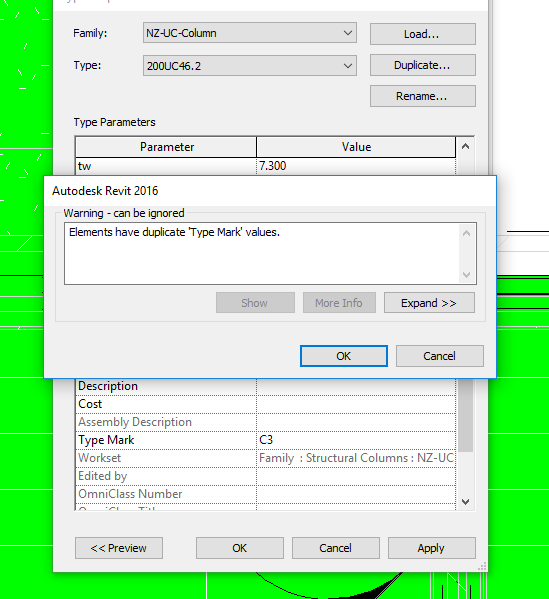Click Cancel in Type Properties dialog
The image size is (549, 599).
click(336, 548)
